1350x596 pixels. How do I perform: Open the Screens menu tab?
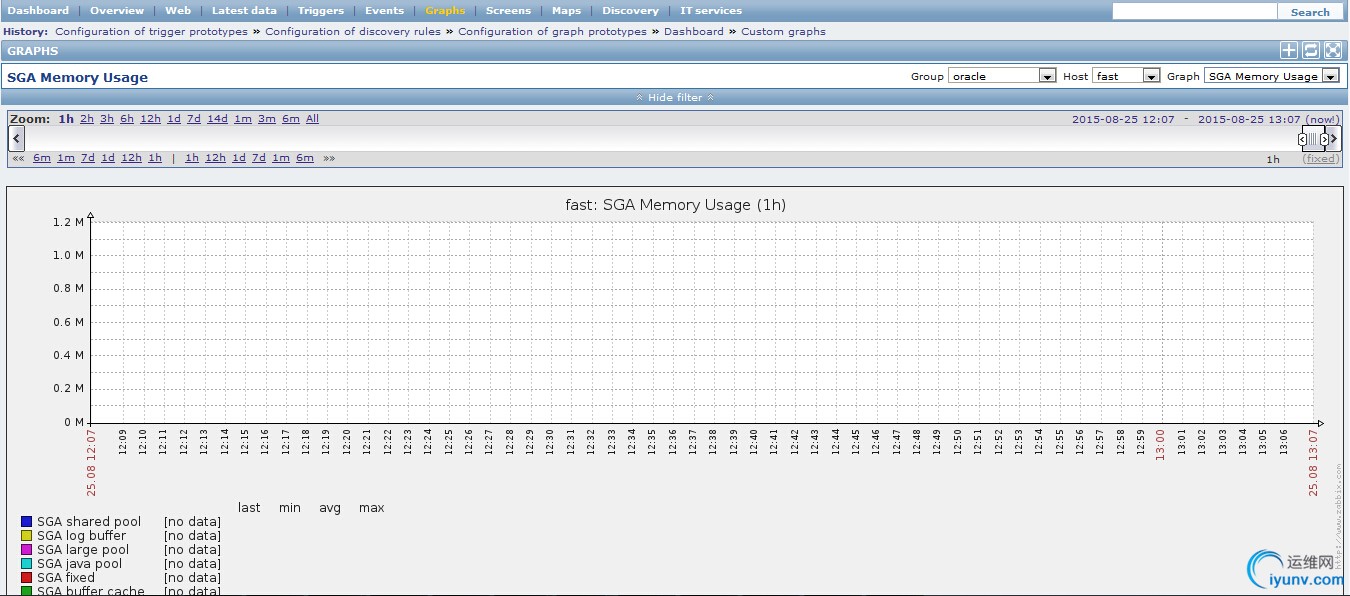(508, 10)
